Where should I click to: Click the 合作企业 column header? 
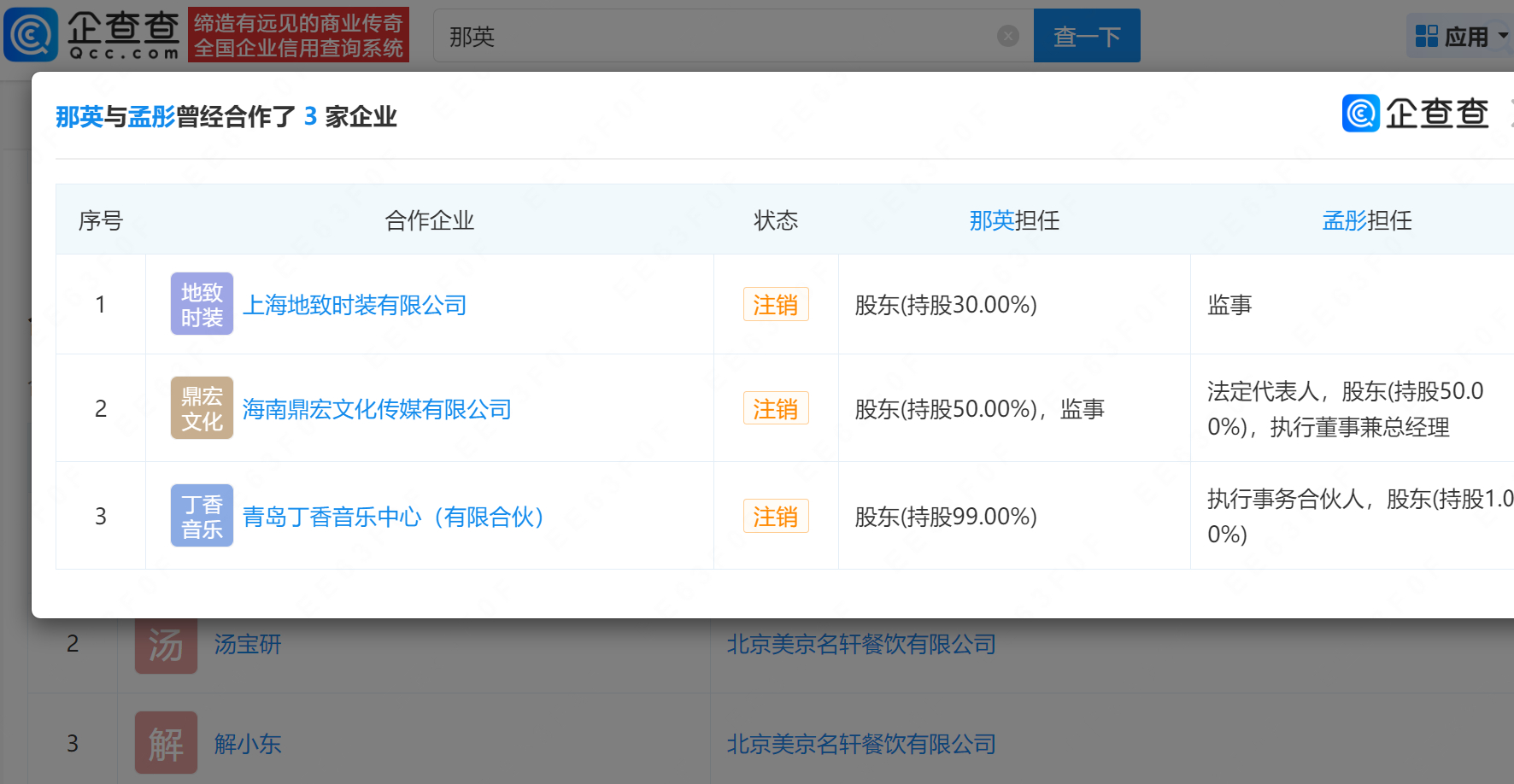pos(430,220)
